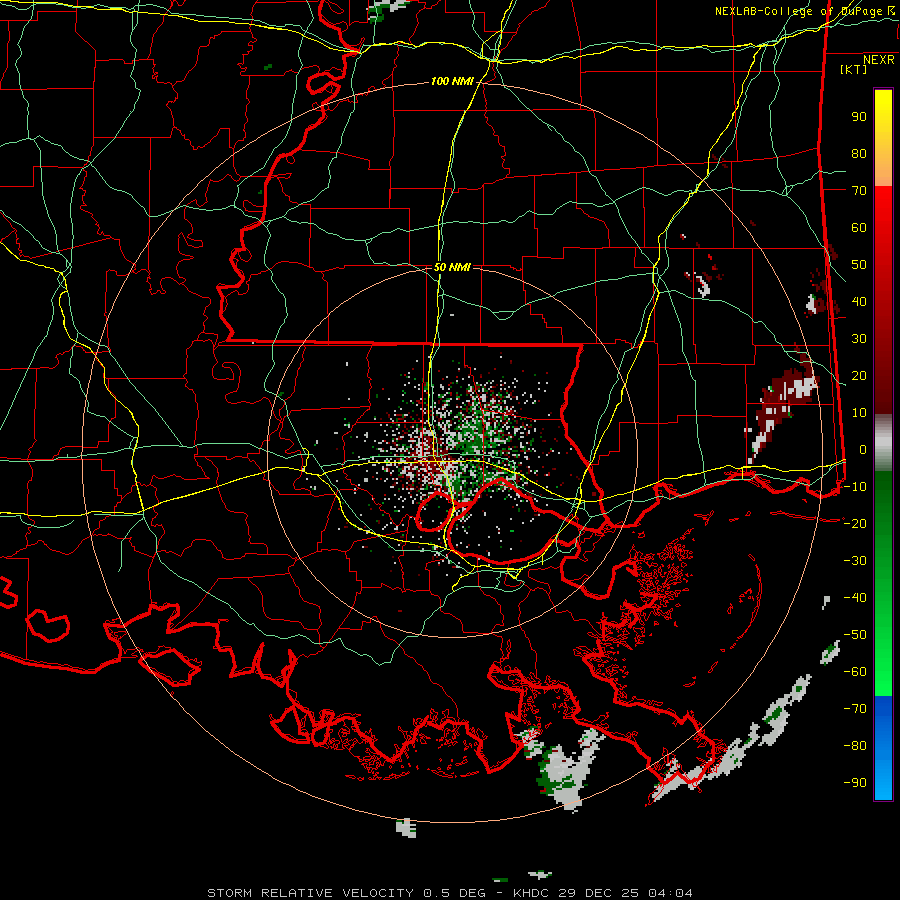Click the blue bottom segment of the color bar
This screenshot has width=900, height=900.
883,747
